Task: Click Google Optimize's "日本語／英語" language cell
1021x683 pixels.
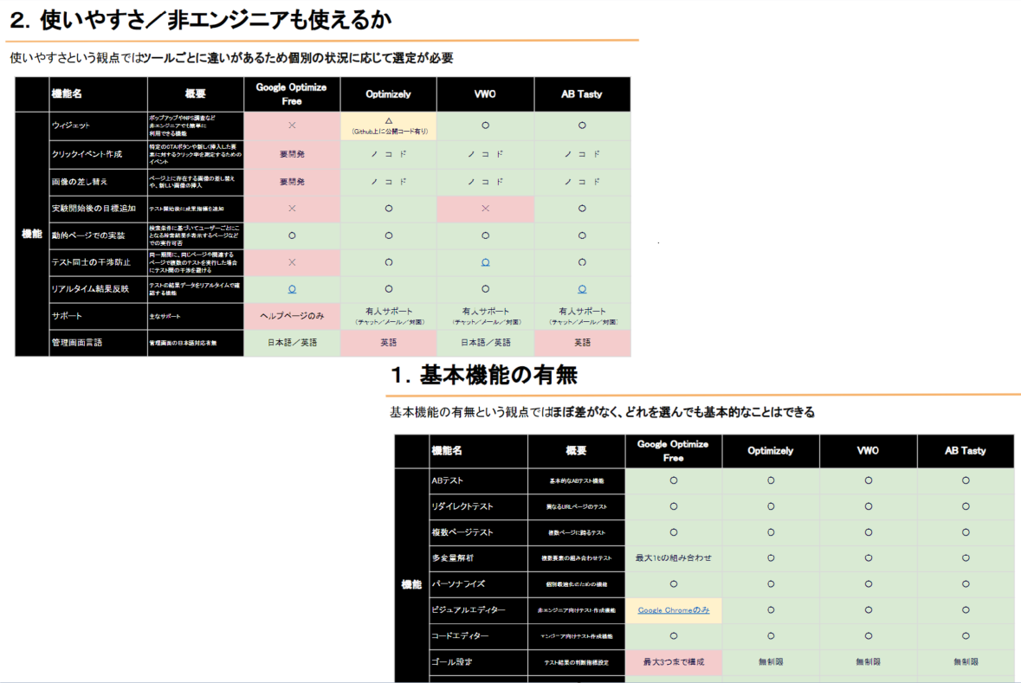Action: [x=292, y=342]
